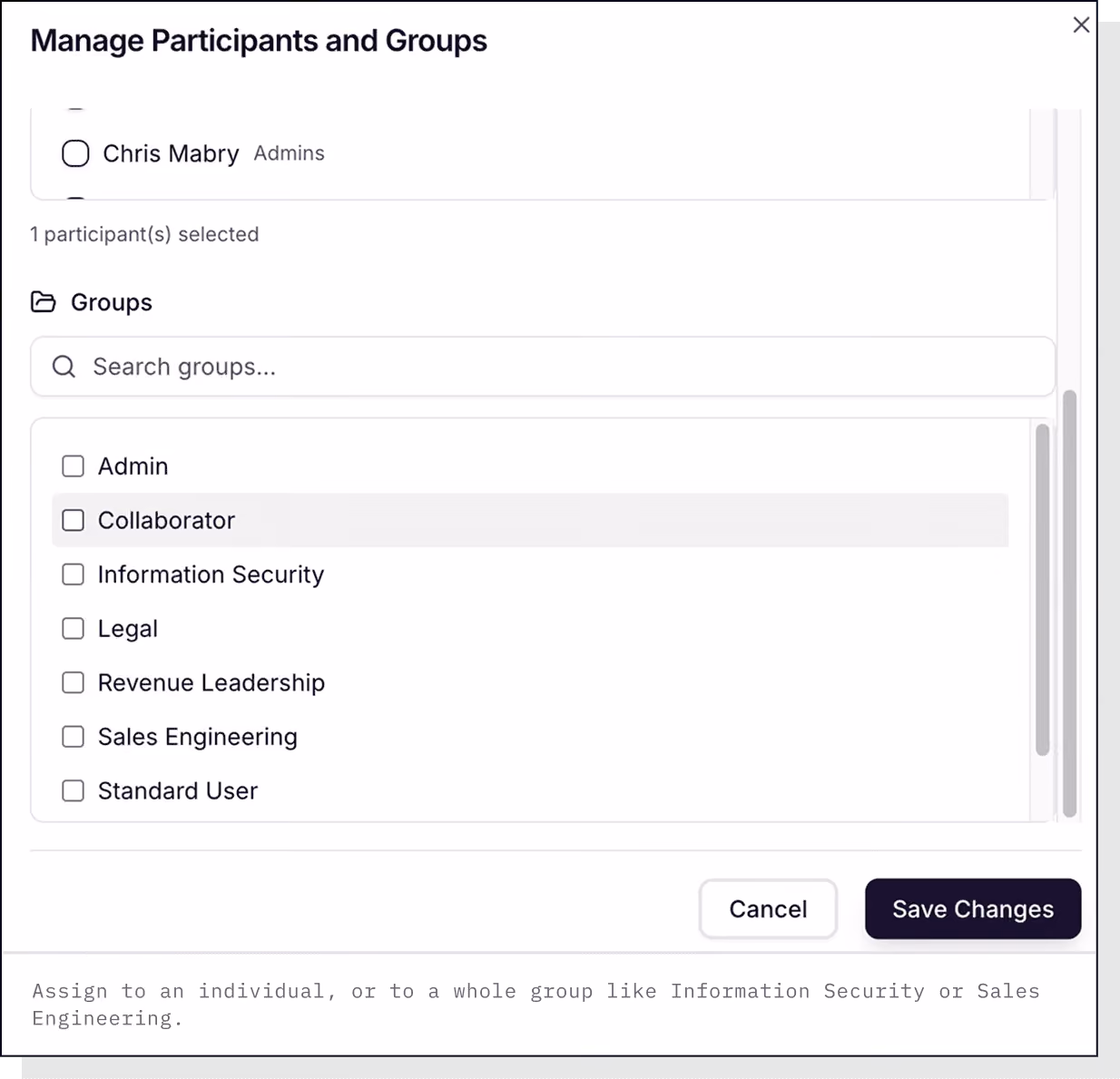1120x1079 pixels.
Task: Check the Information Security group checkbox
Action: click(73, 574)
